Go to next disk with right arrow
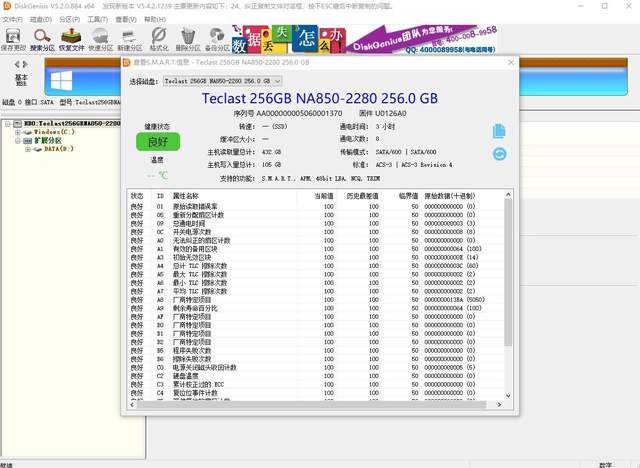Screen dimensions: 640x468 coord(25,64)
